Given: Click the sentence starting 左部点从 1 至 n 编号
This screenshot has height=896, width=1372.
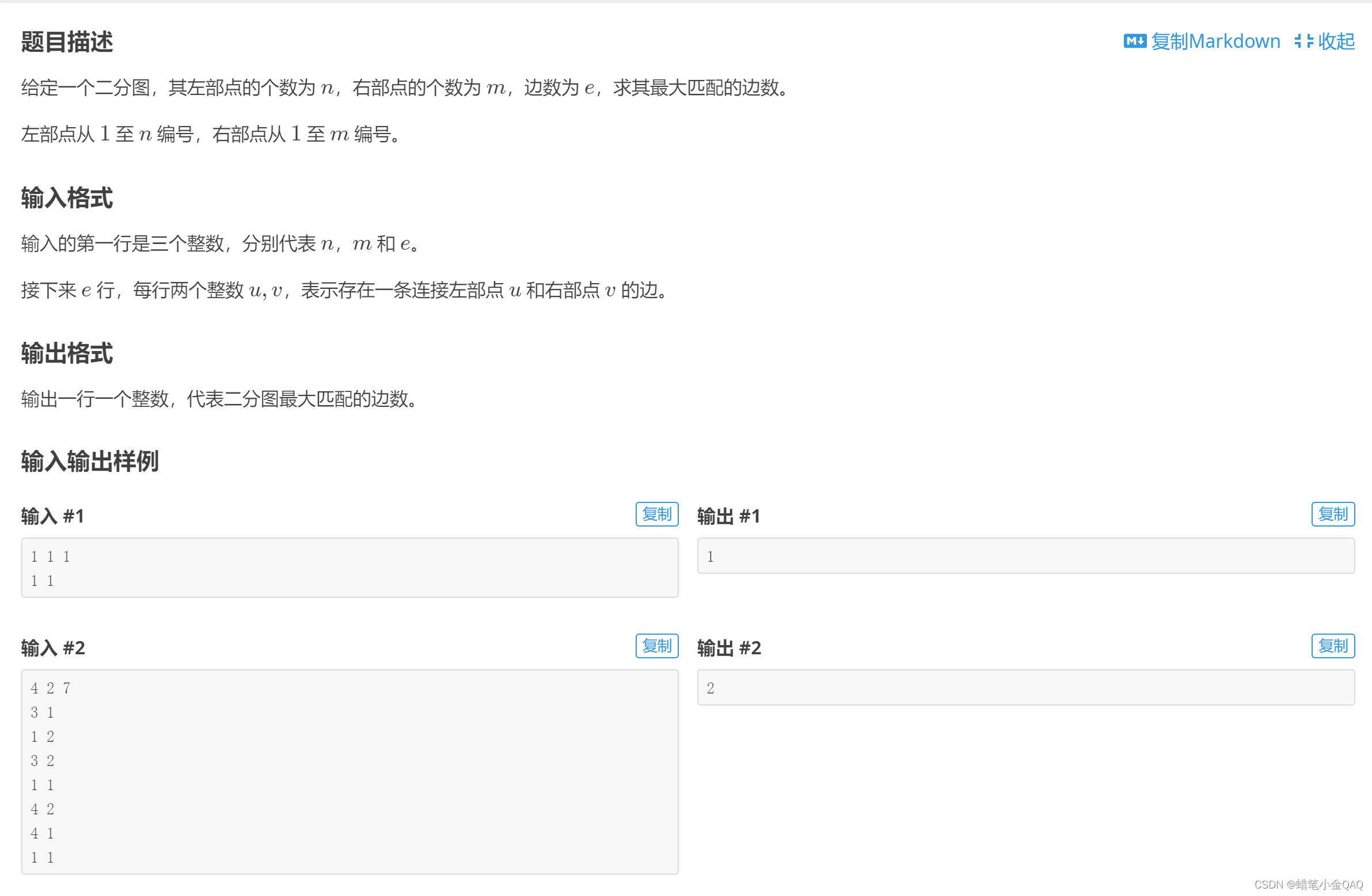Looking at the screenshot, I should point(211,134).
